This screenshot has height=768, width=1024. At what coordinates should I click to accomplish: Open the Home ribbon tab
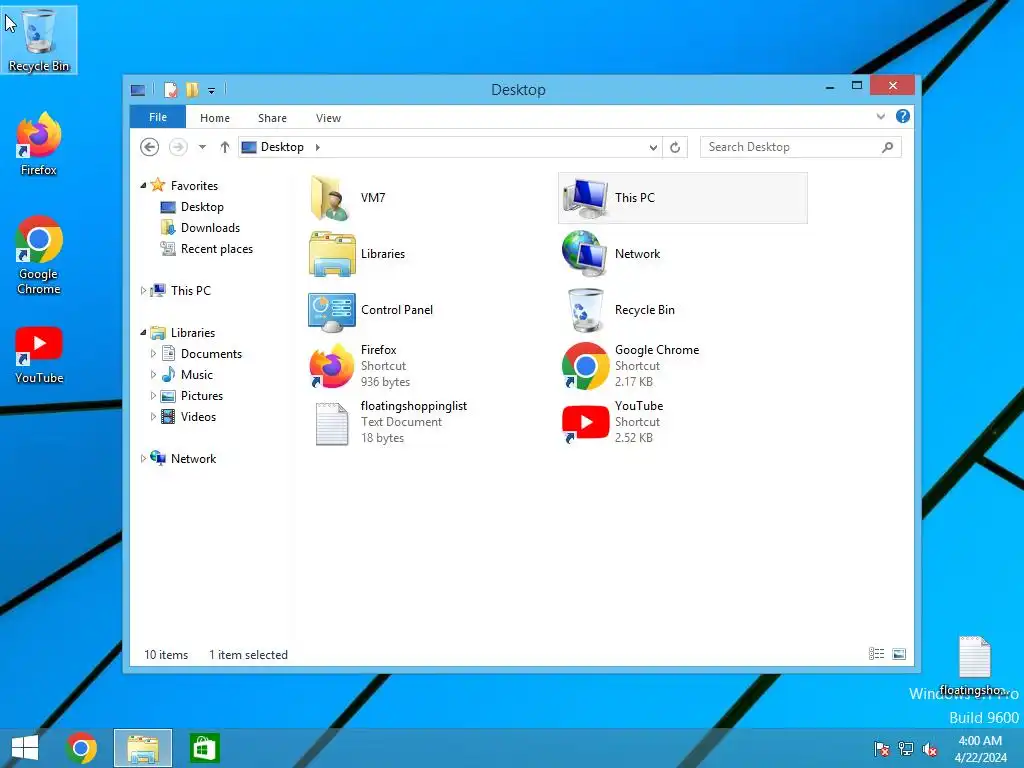point(215,118)
